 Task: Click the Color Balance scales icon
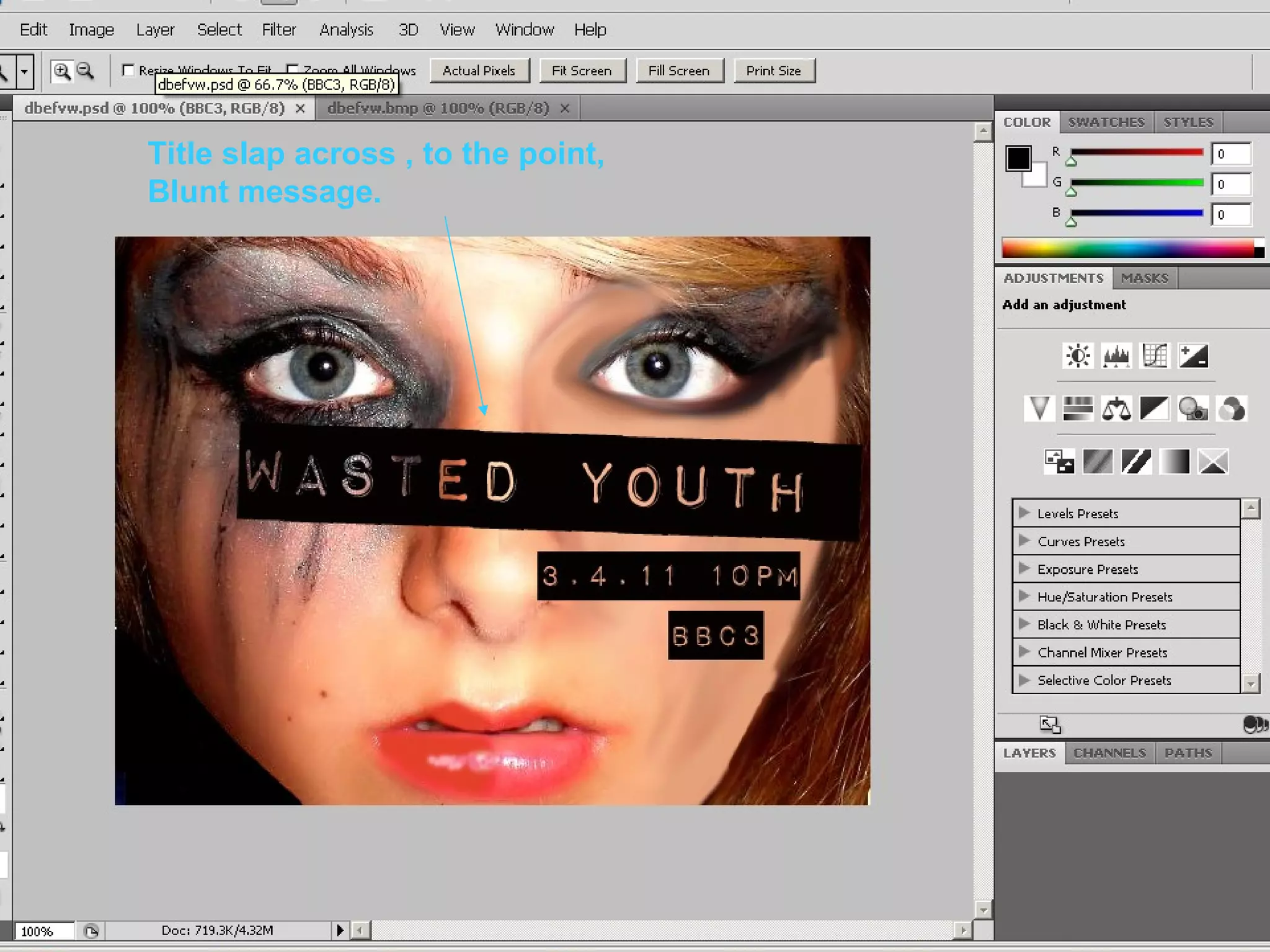1116,409
